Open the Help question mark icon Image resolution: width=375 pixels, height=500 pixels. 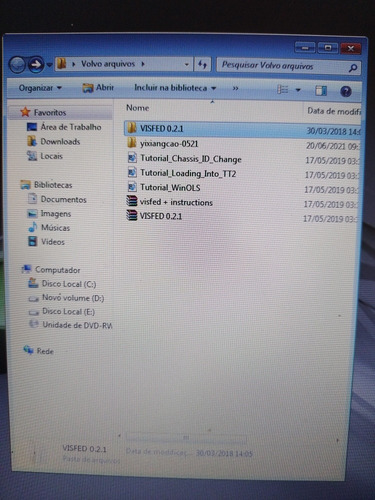click(x=346, y=91)
